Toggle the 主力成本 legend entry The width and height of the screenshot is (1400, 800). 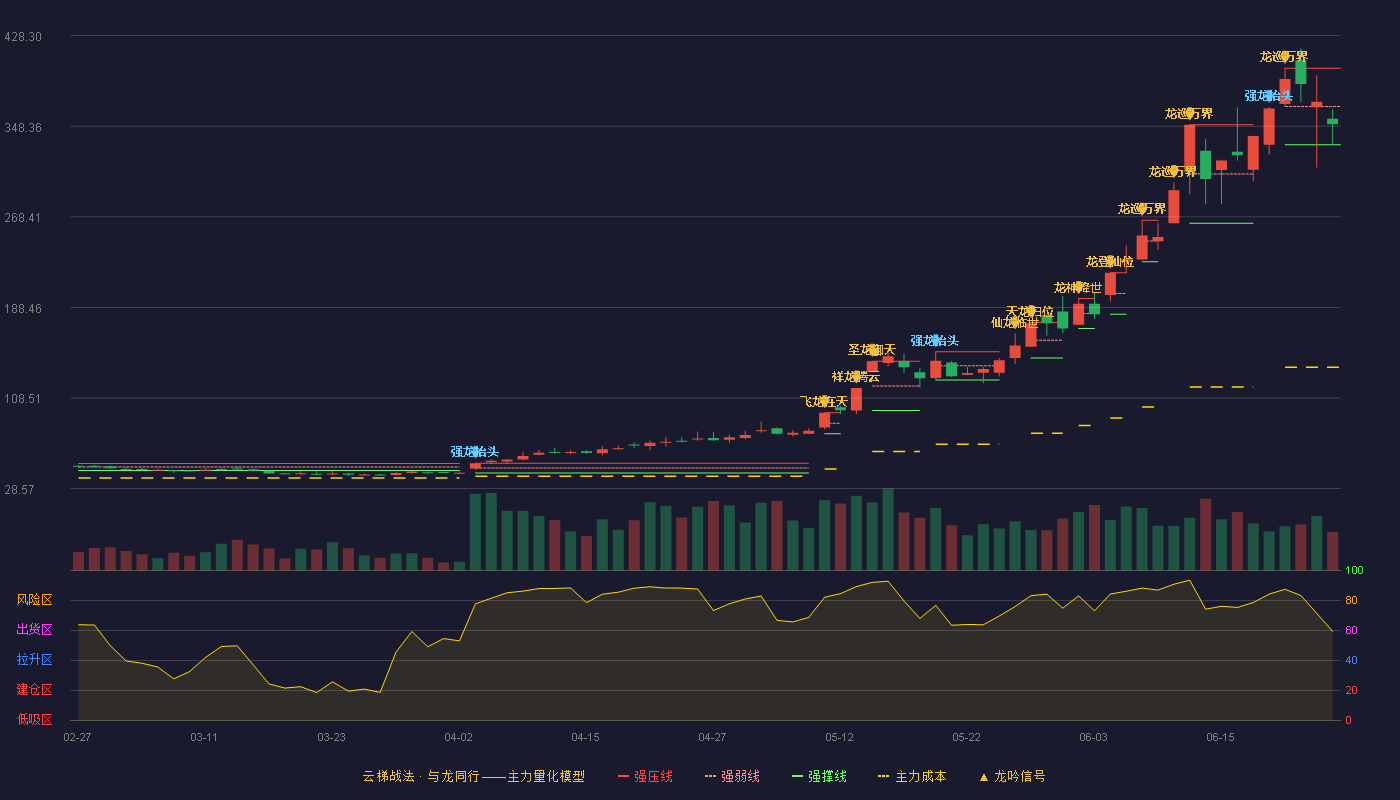click(912, 776)
